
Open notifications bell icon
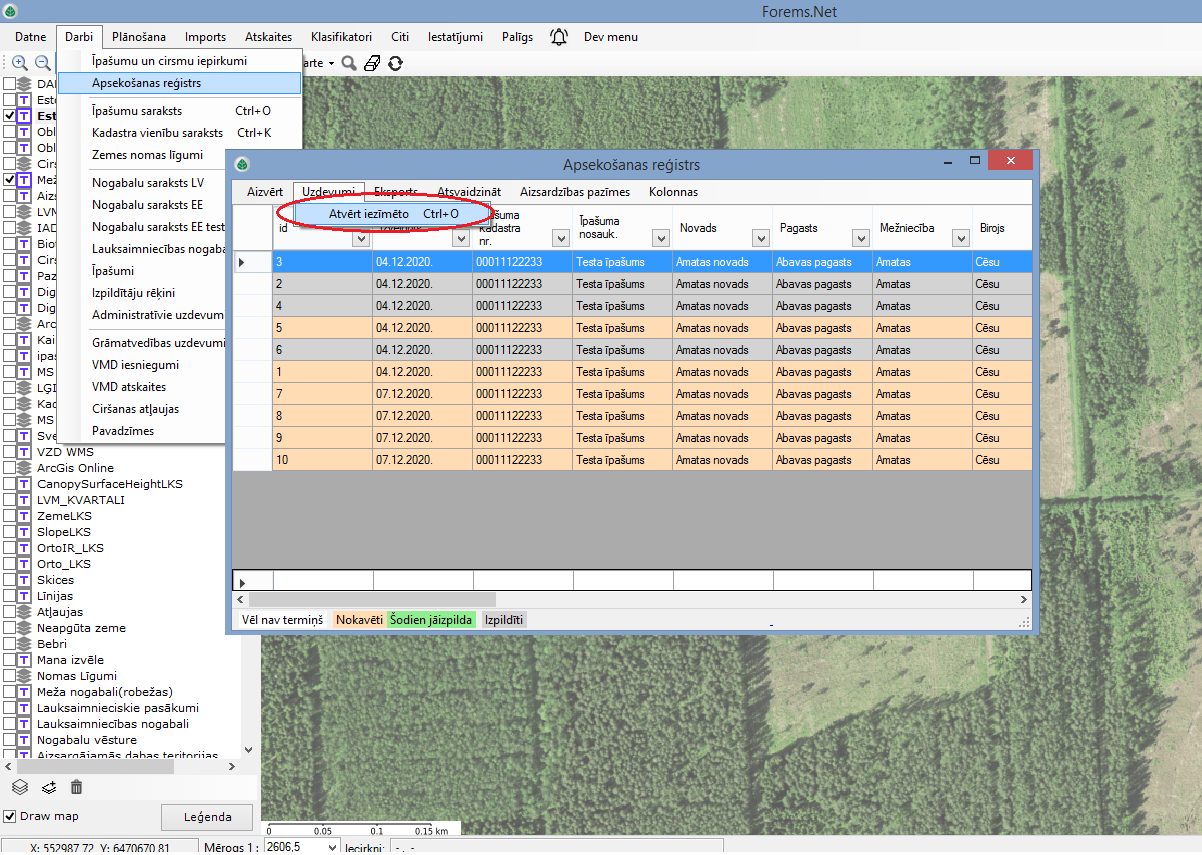pos(559,37)
